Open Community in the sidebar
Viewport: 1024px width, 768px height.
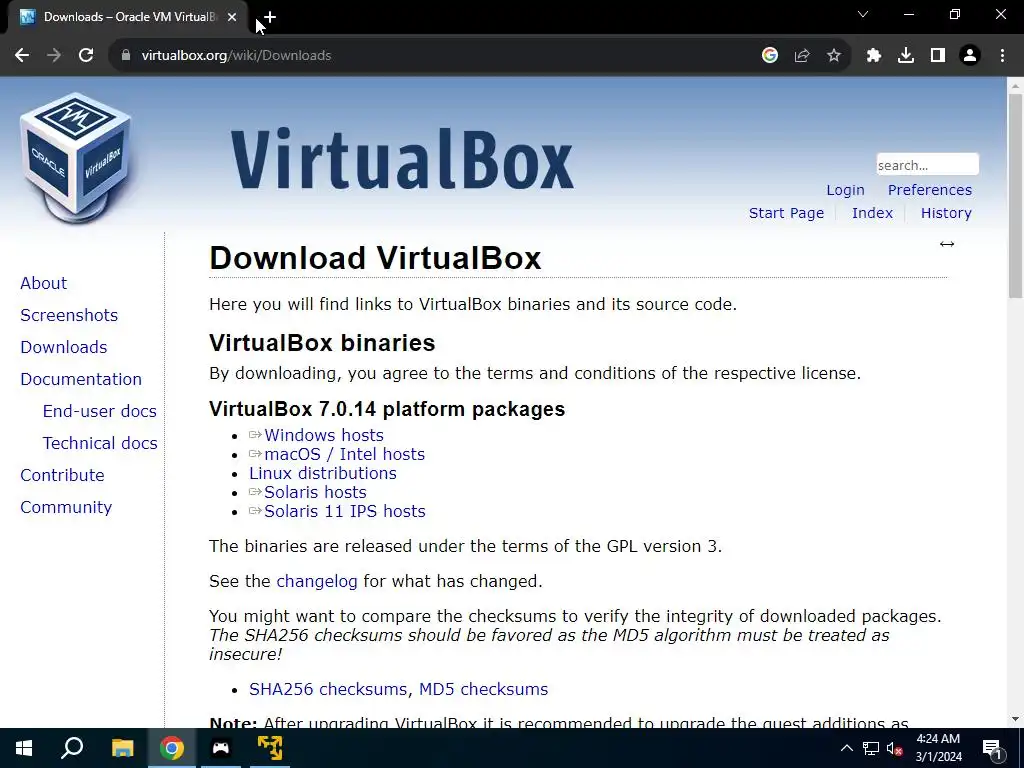coord(66,507)
